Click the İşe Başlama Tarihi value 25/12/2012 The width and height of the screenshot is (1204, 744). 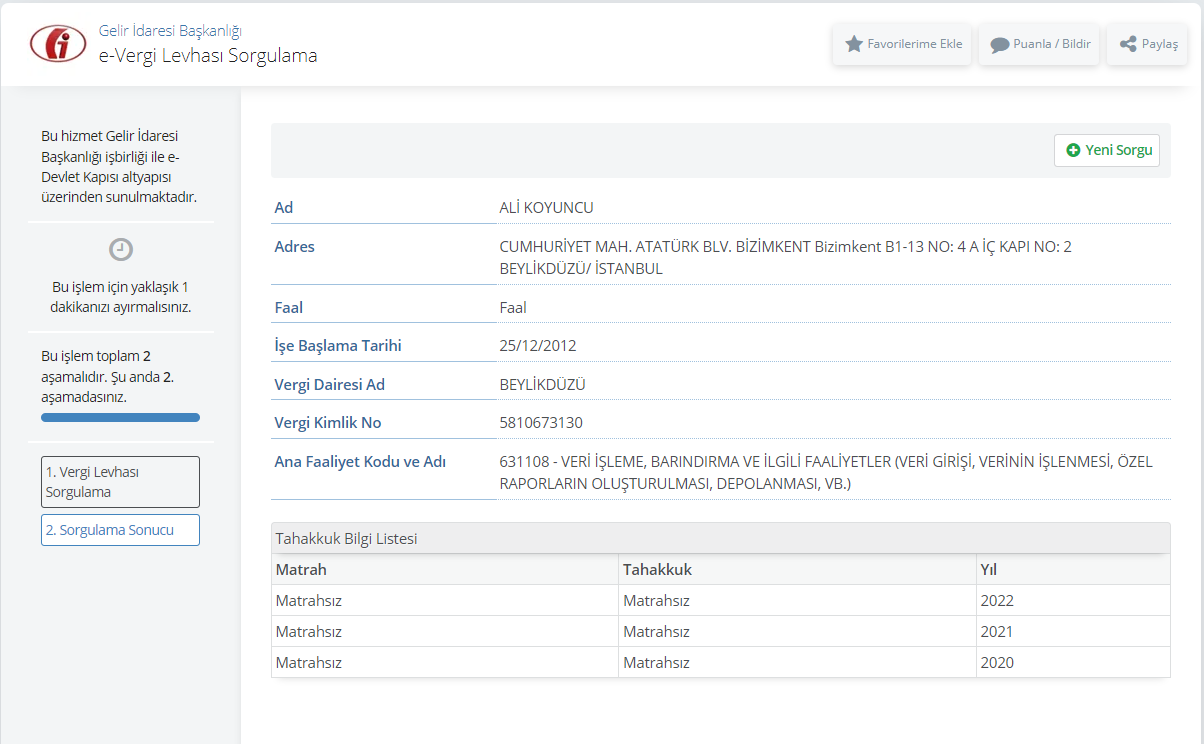pyautogui.click(x=538, y=346)
